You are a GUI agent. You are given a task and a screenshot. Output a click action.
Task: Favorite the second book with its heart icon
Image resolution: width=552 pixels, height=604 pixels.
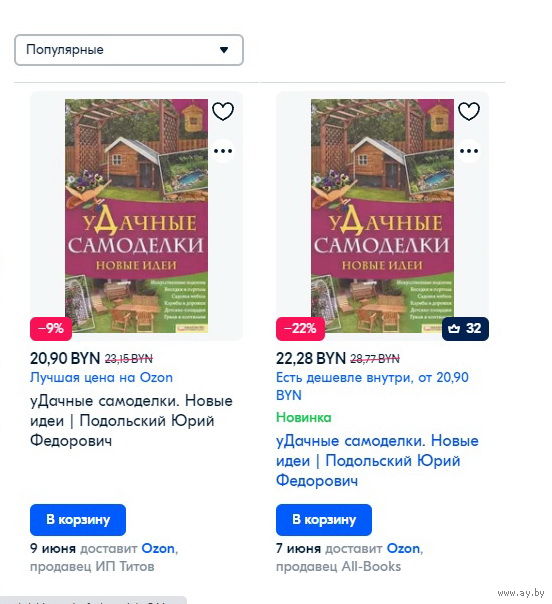click(469, 111)
